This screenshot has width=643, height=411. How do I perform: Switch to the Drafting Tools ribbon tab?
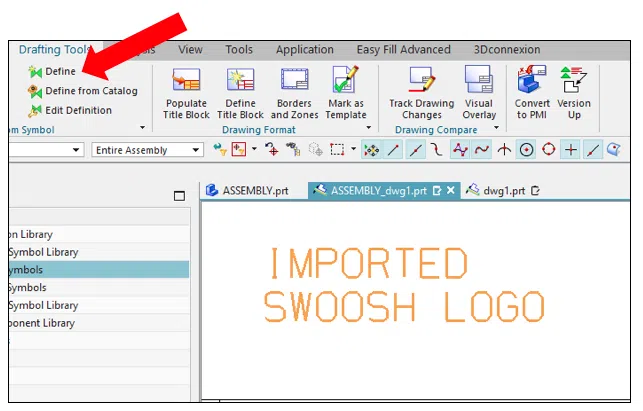pyautogui.click(x=55, y=50)
